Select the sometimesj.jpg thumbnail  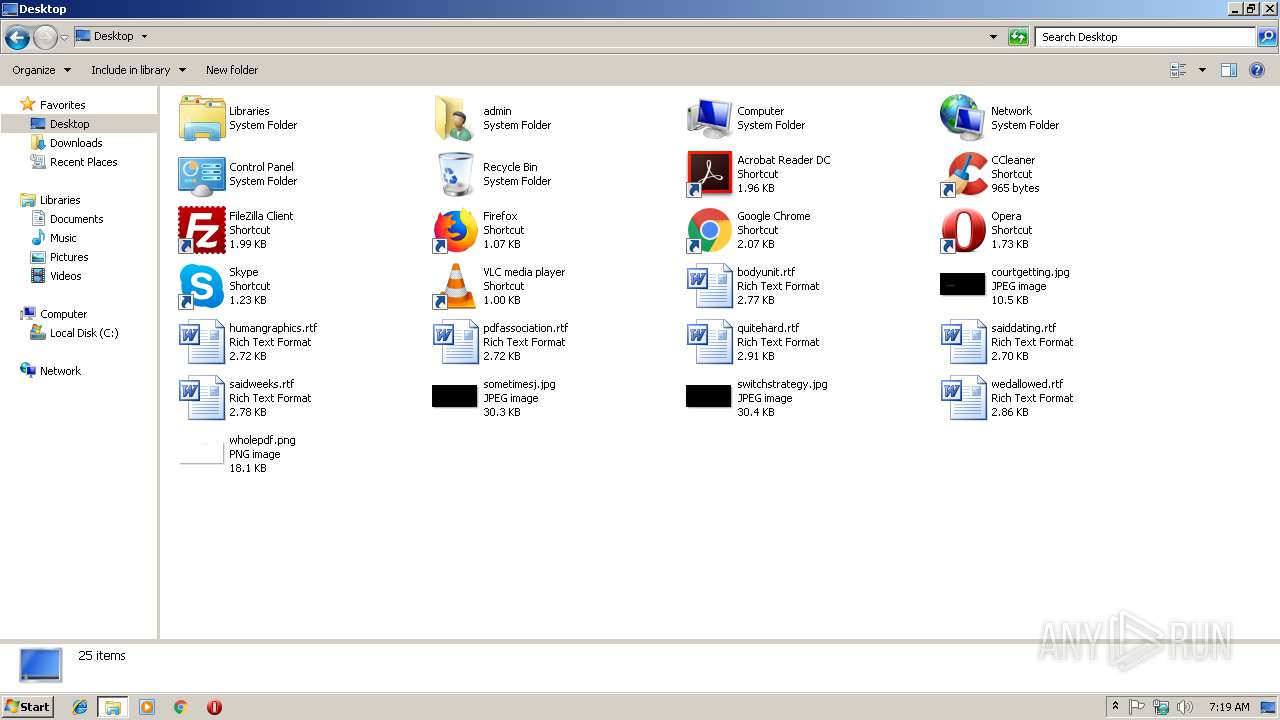pyautogui.click(x=454, y=396)
